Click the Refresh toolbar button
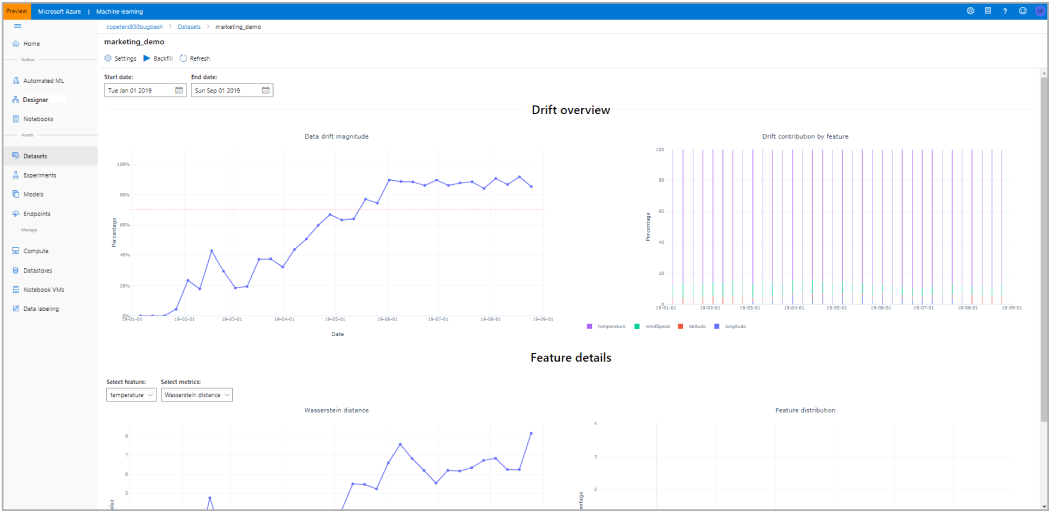Screen dimensions: 1049x511 tap(195, 59)
